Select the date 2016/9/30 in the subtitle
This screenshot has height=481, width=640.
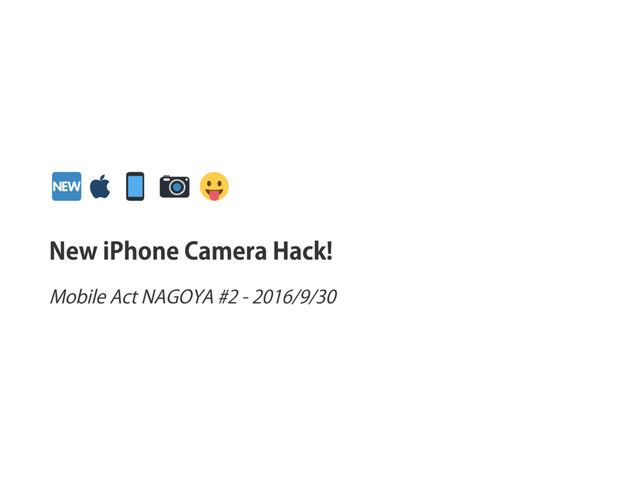tap(295, 297)
